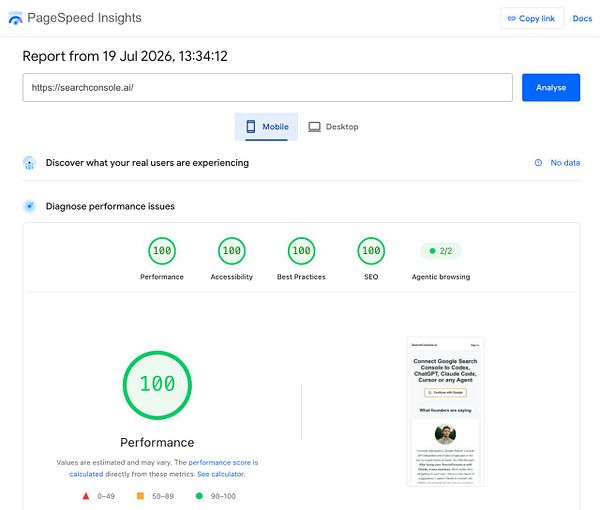Click the green circle 90–100 legend icon
The image size is (600, 510).
click(199, 496)
